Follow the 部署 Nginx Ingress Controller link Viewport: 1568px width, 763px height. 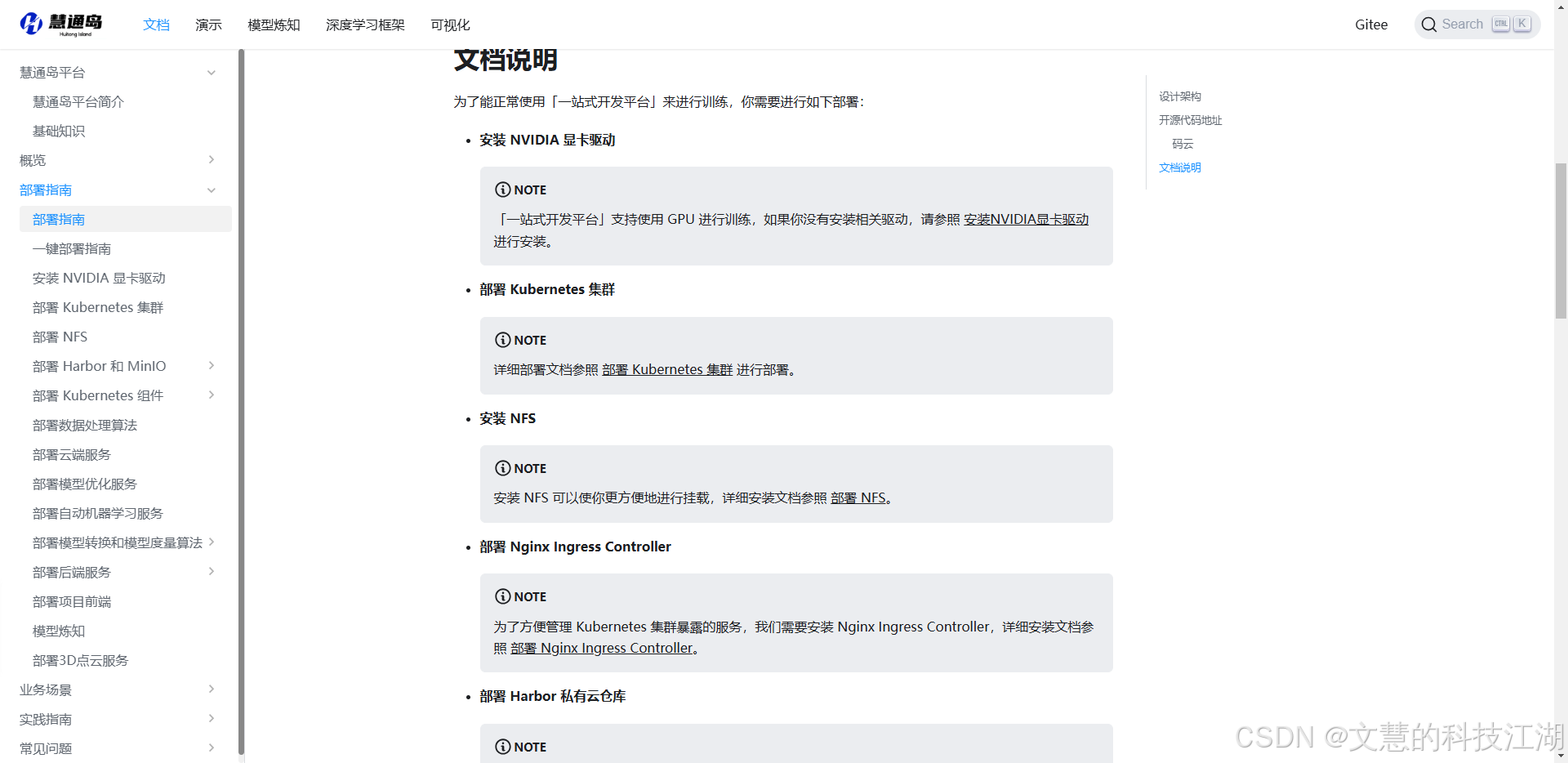click(x=601, y=649)
